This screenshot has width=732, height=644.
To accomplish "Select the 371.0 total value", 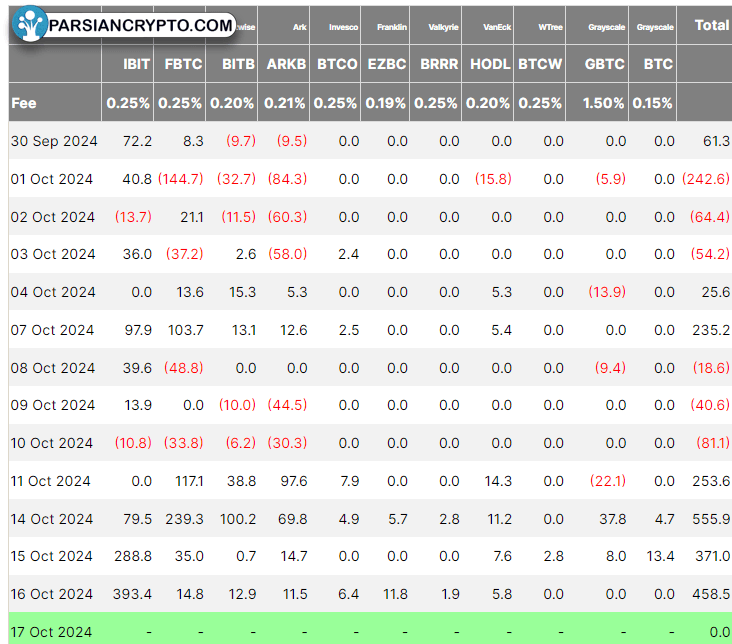I will [712, 557].
